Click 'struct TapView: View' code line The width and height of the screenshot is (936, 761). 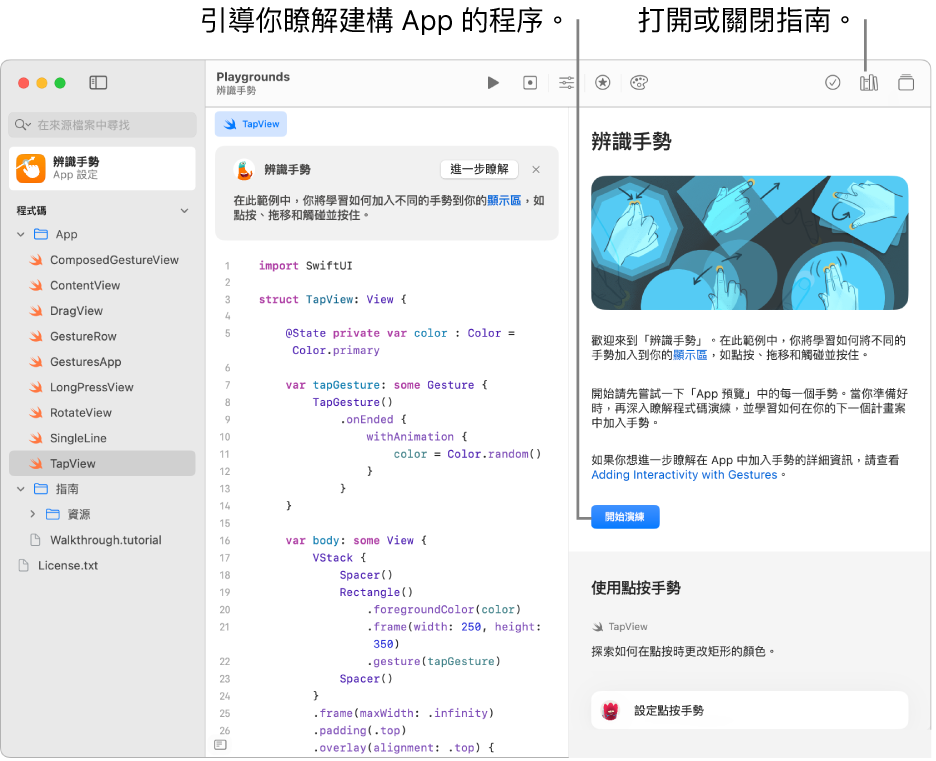pyautogui.click(x=332, y=300)
